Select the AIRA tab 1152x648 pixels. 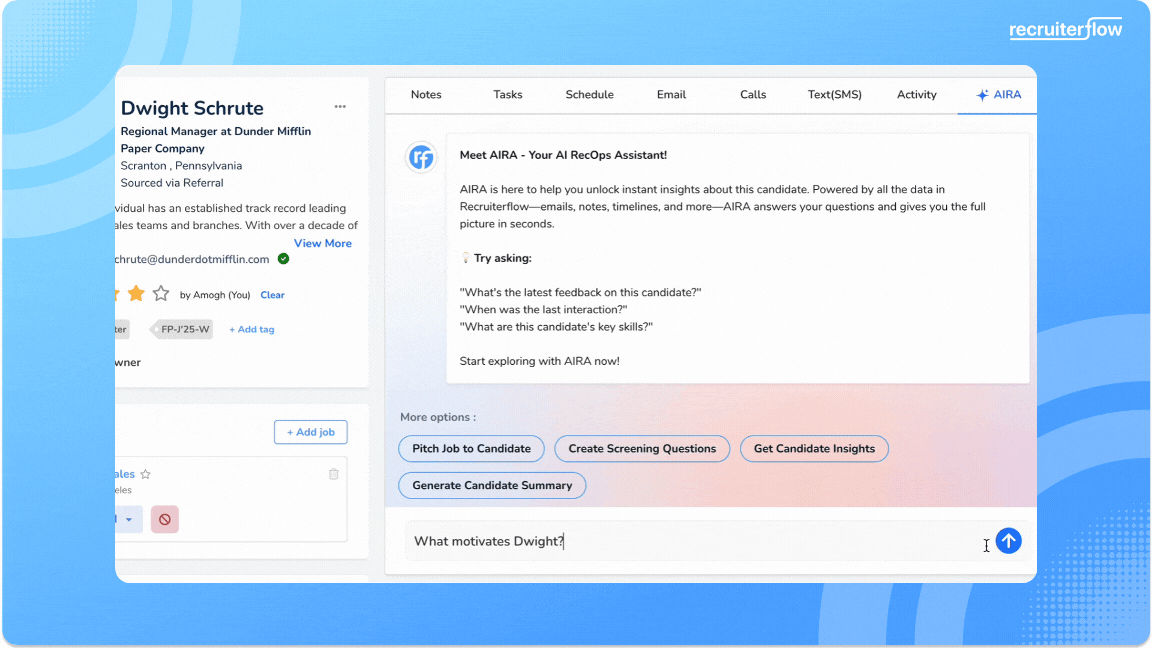pos(997,95)
